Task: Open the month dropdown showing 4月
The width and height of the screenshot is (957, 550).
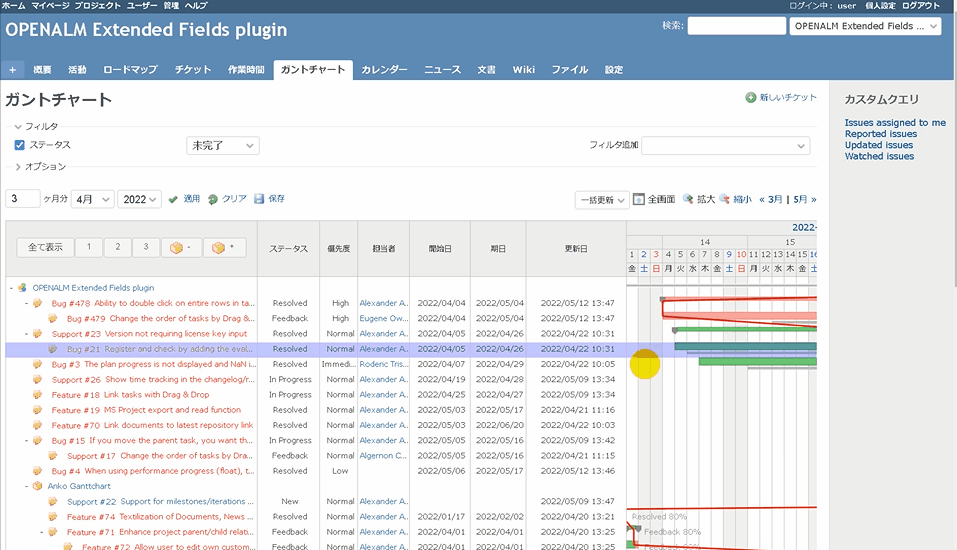Action: pyautogui.click(x=93, y=199)
